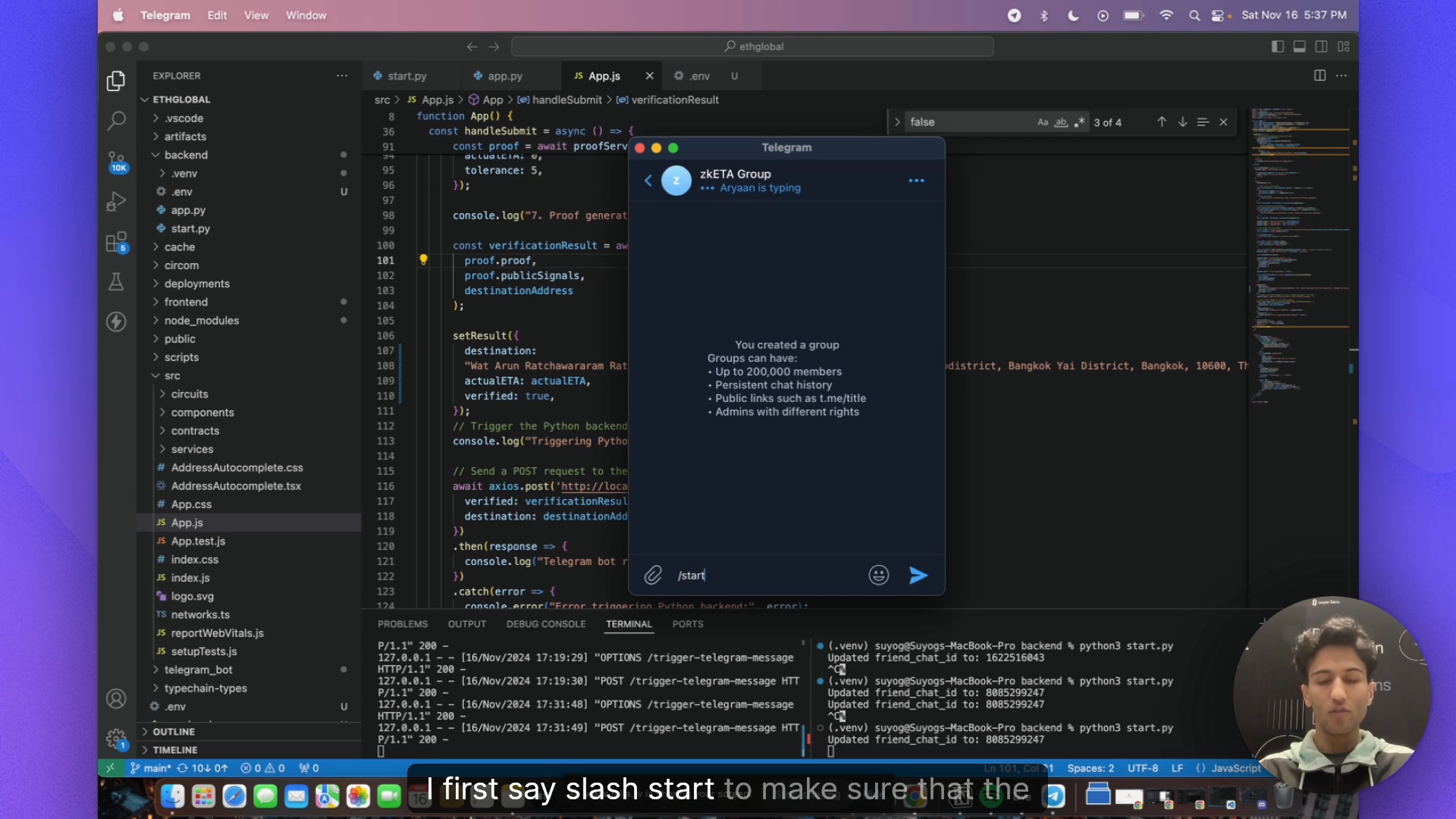Open the PROBLEMS panel tab
This screenshot has width=1456, height=819.
[403, 624]
